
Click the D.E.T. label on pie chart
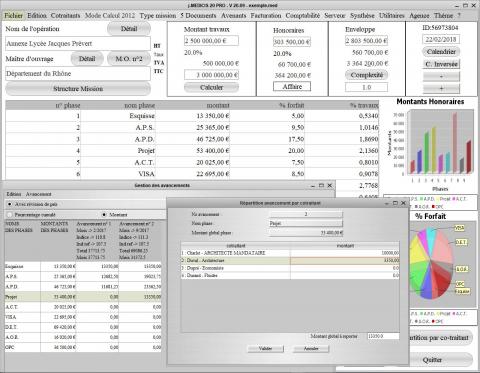pos(461,242)
